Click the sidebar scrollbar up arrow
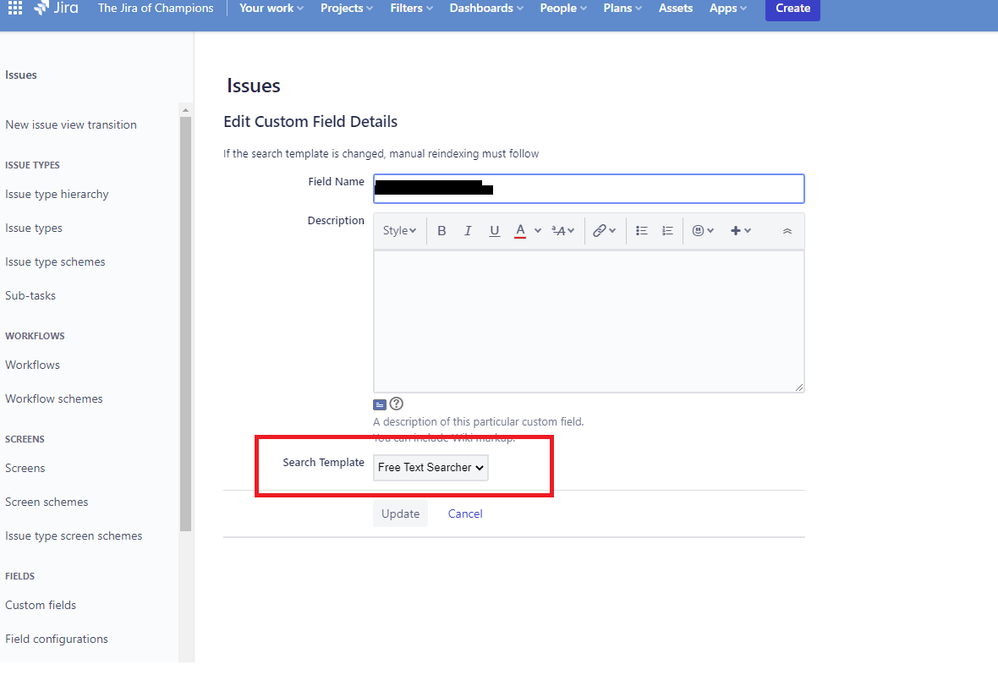The width and height of the screenshot is (998, 687). [185, 110]
